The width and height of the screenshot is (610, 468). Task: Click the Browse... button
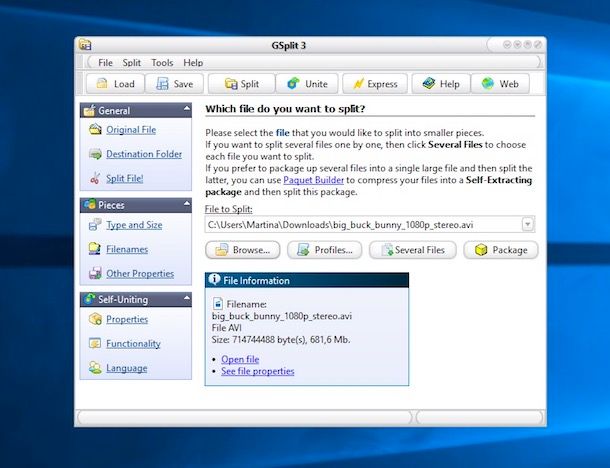pos(242,250)
